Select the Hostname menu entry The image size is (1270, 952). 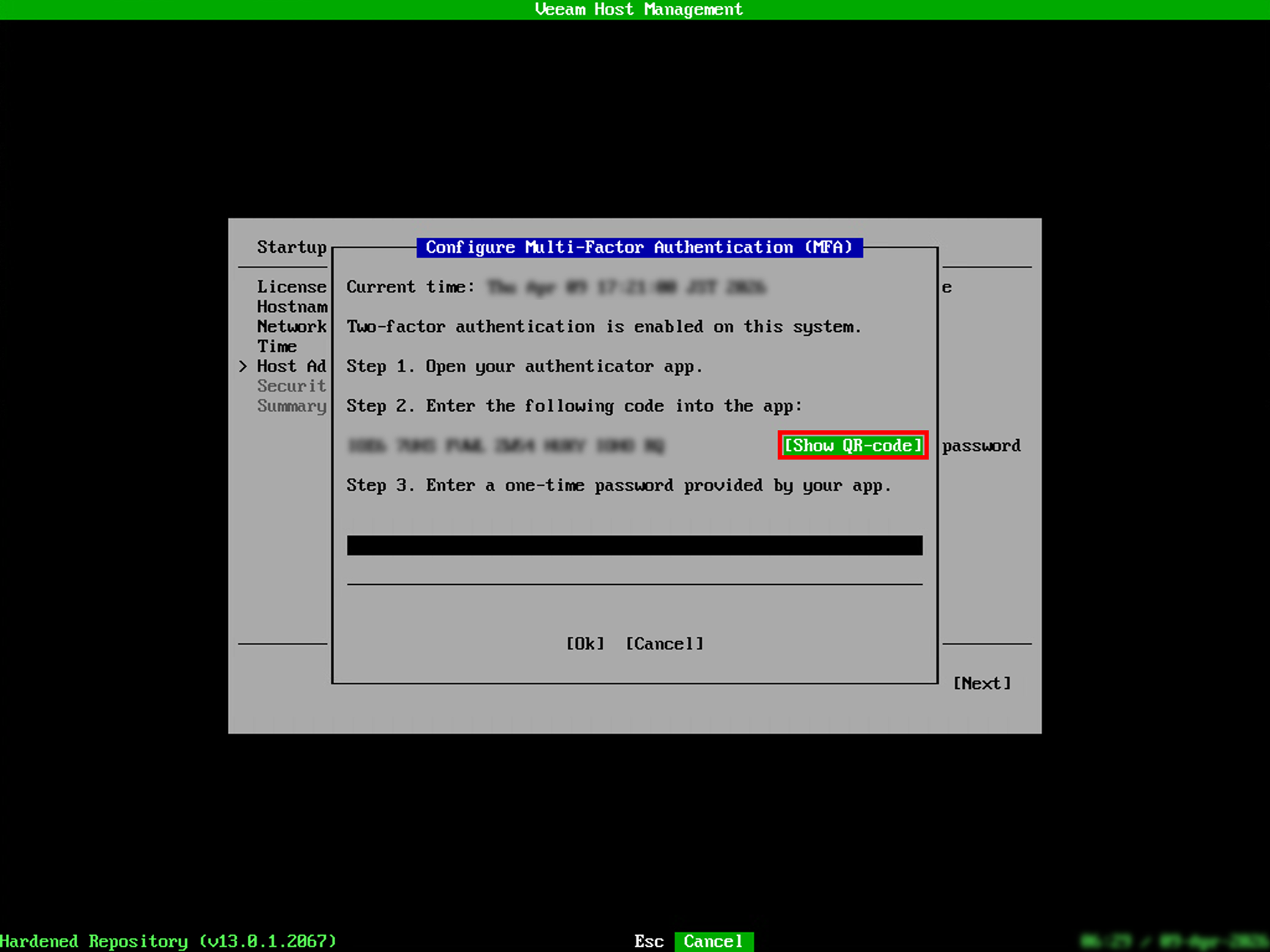(292, 306)
